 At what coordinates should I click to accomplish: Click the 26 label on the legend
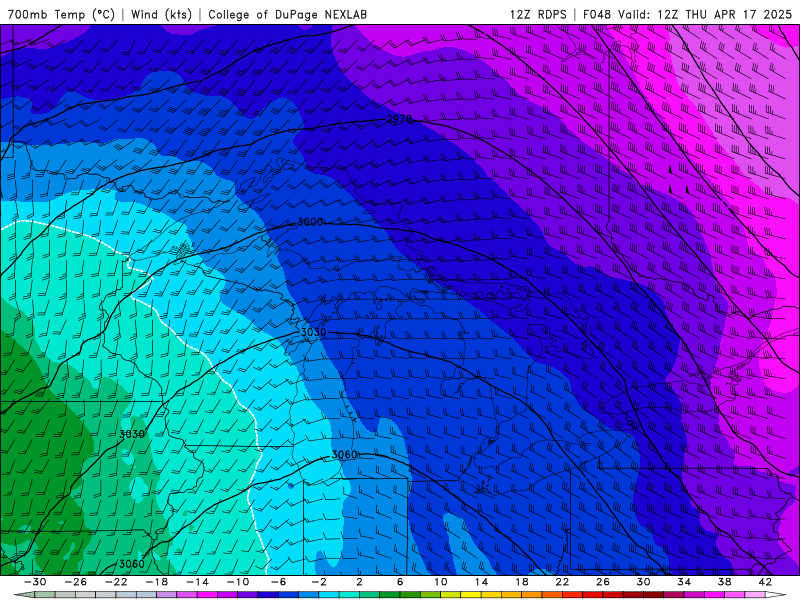(603, 582)
